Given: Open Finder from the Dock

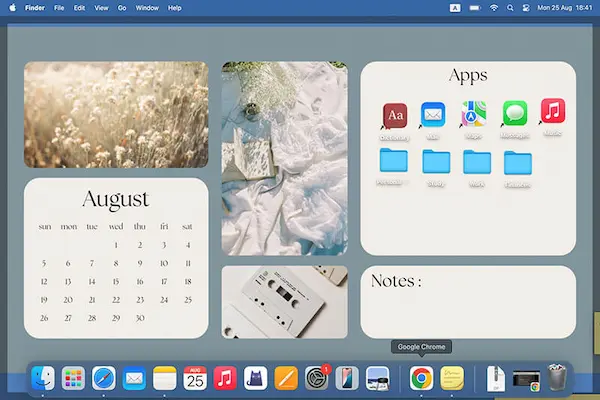Looking at the screenshot, I should coord(43,378).
